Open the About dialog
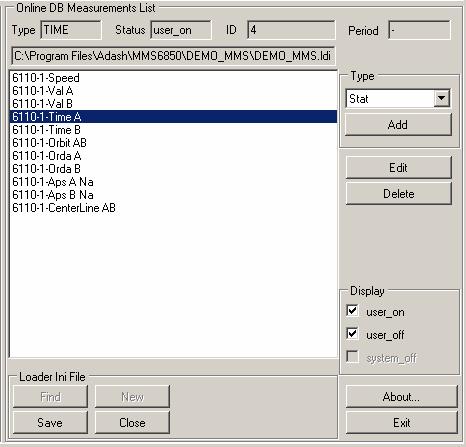The width and height of the screenshot is (466, 447). click(x=402, y=397)
